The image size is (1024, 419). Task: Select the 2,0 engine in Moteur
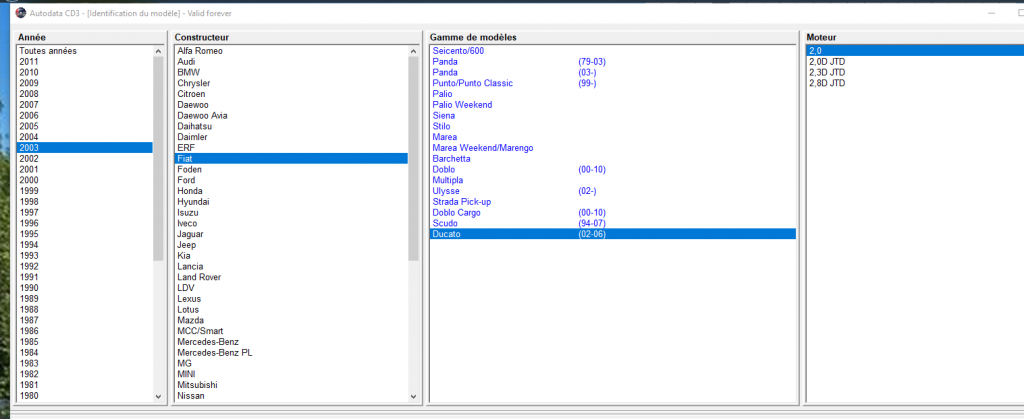[x=914, y=51]
